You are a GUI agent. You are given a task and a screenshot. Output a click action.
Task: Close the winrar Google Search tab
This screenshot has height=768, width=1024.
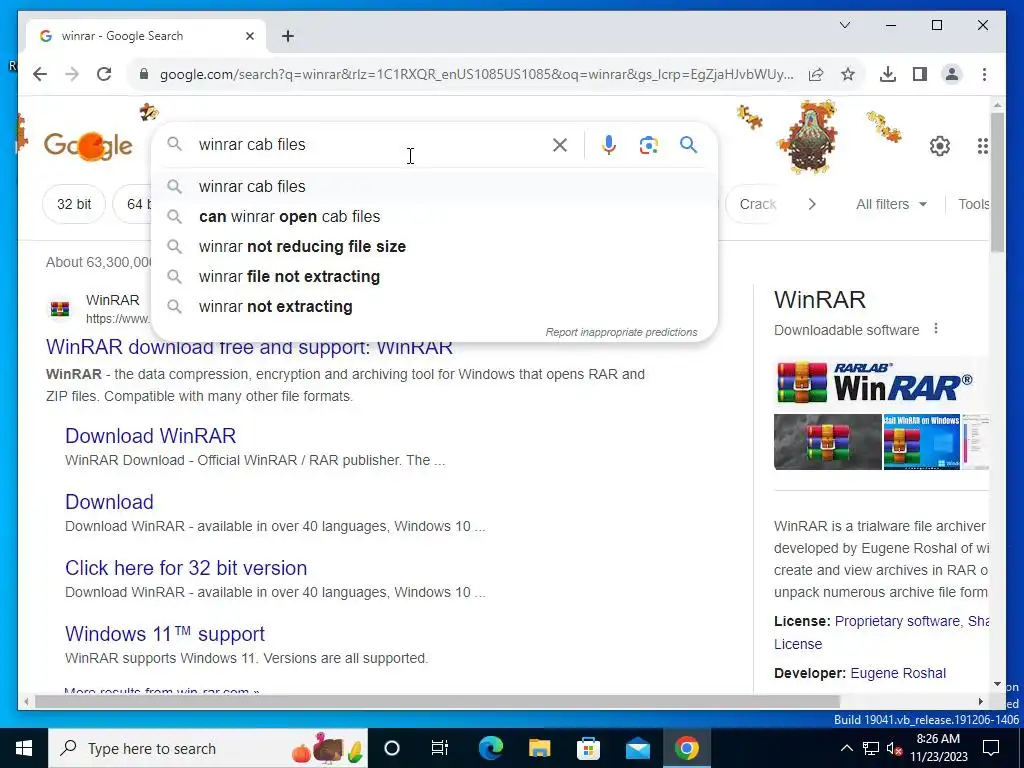[x=249, y=36]
